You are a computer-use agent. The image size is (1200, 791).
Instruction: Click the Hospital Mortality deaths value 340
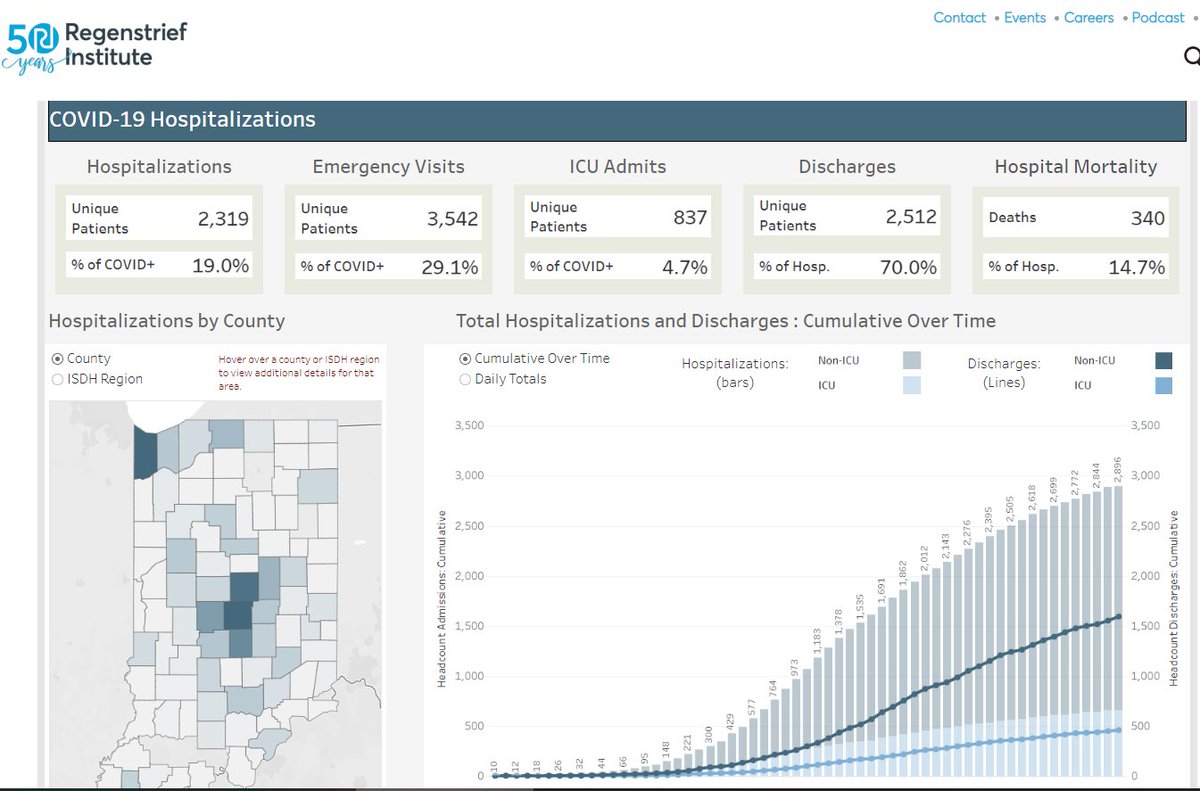(x=1148, y=217)
